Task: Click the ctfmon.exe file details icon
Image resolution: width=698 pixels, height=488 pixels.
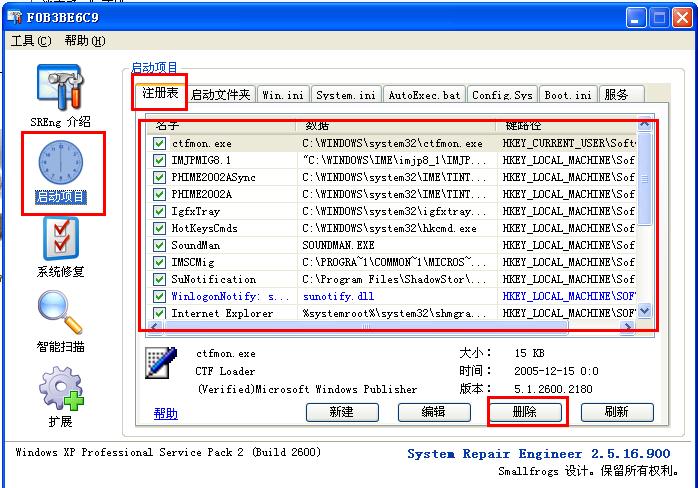Action: 161,363
